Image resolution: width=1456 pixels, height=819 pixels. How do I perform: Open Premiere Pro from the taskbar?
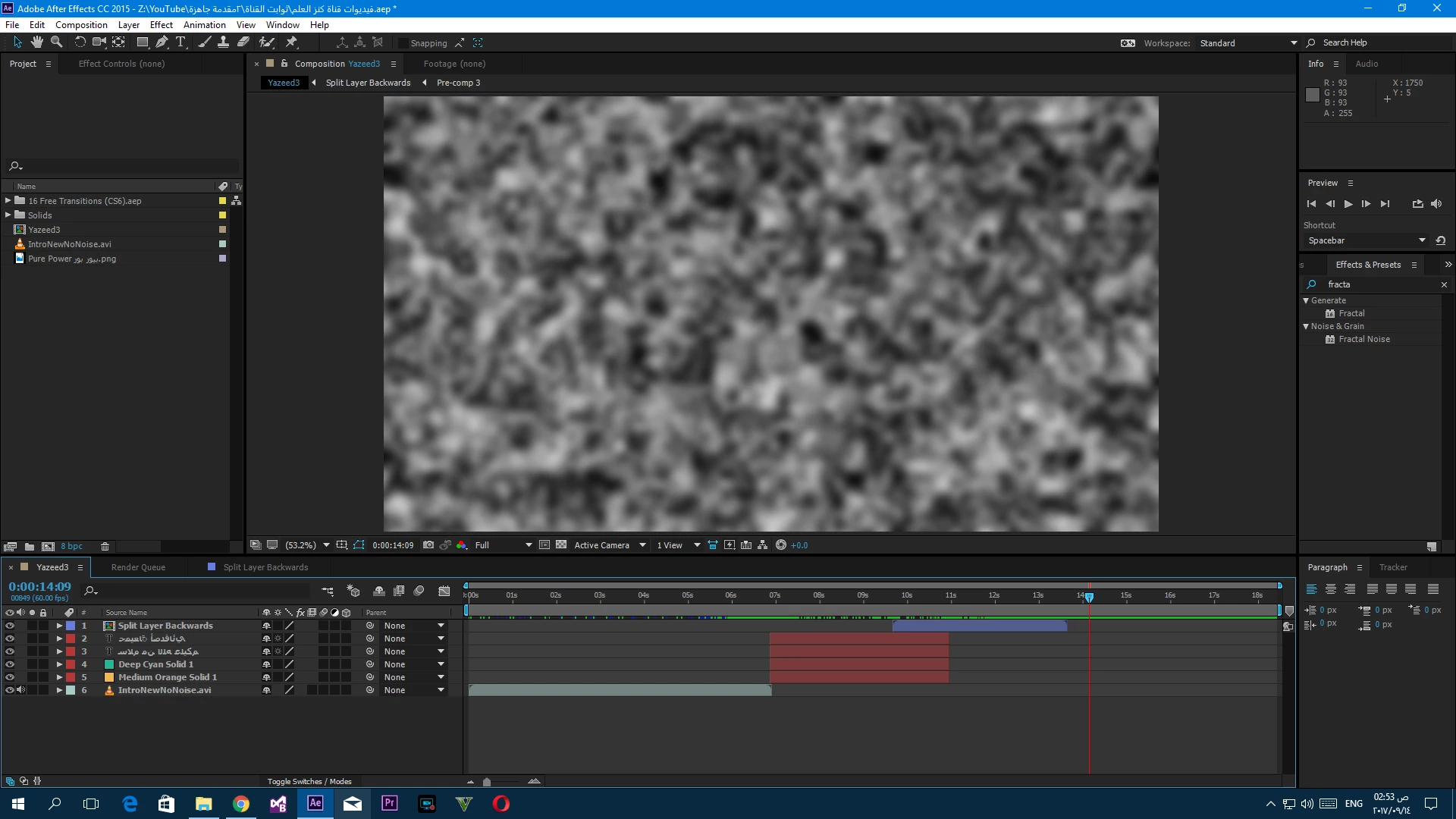(x=389, y=803)
